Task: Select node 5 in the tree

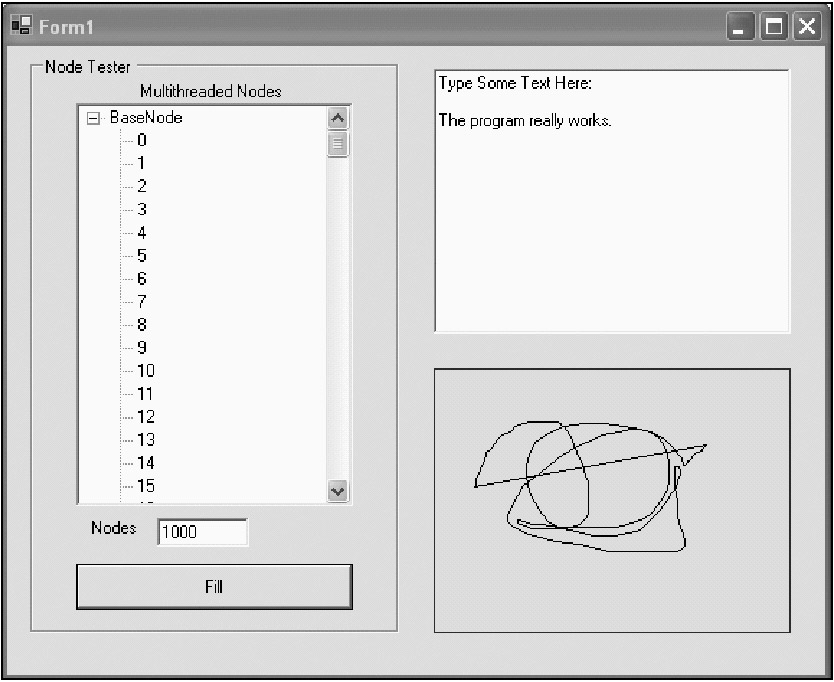Action: coord(142,256)
